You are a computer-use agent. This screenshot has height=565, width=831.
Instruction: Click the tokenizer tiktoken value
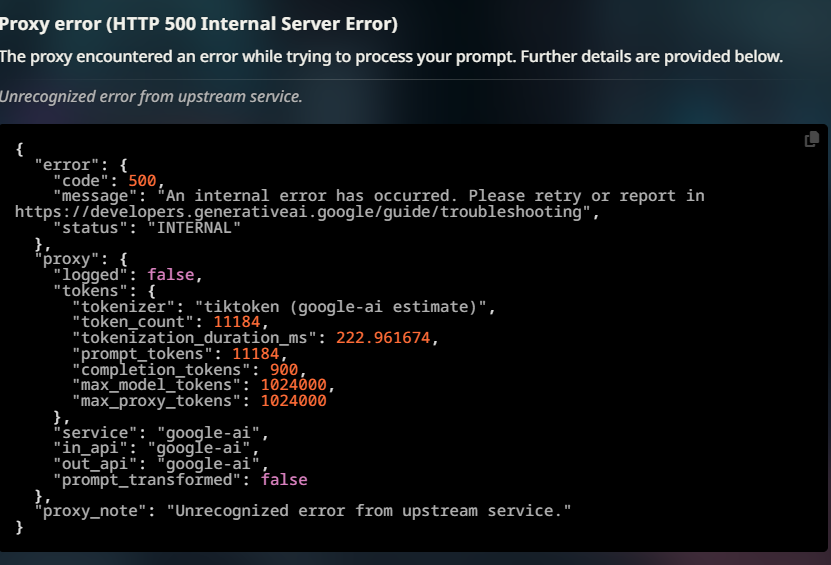tap(340, 306)
